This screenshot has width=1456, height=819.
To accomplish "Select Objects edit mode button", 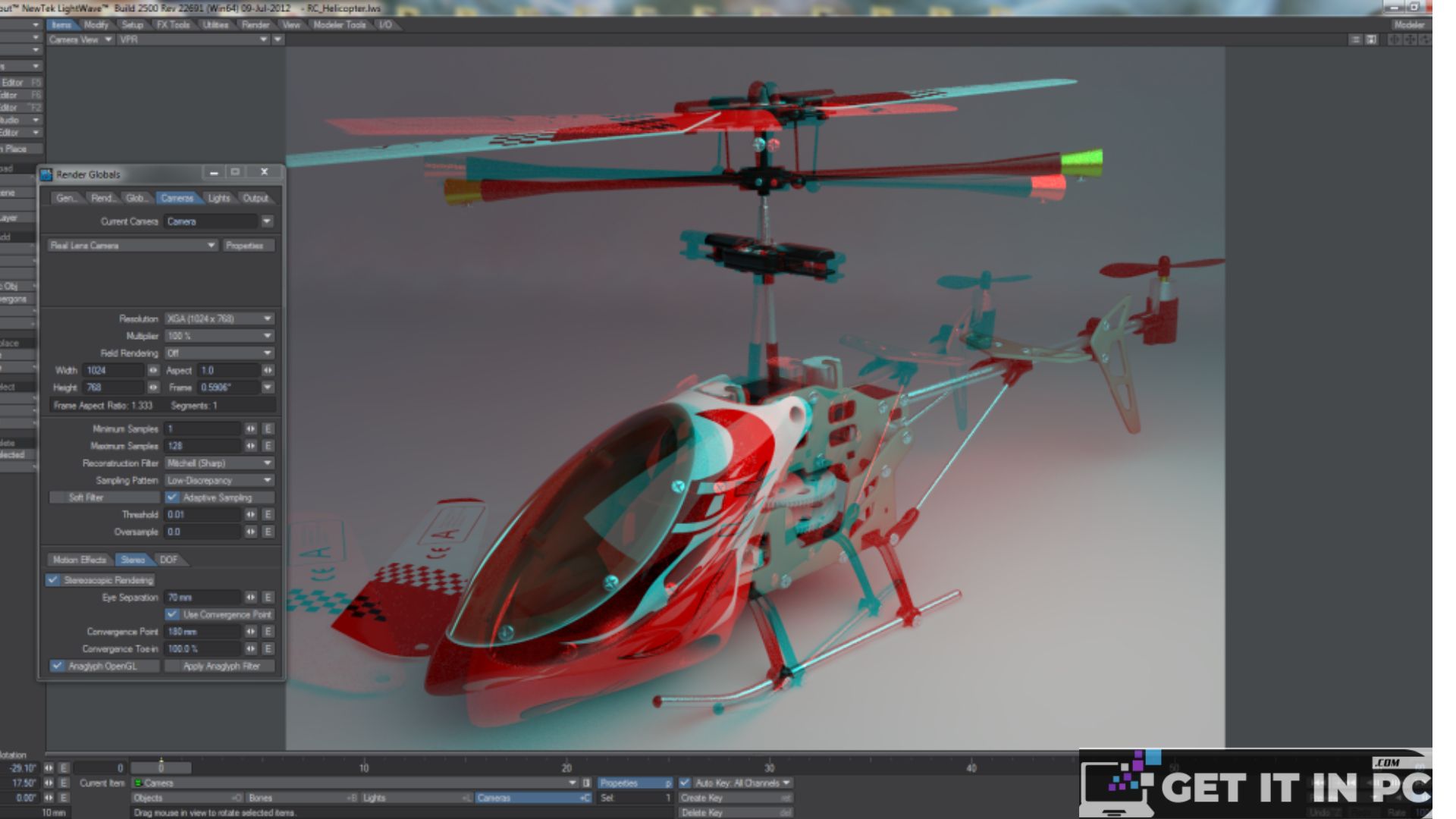I will coord(187,798).
